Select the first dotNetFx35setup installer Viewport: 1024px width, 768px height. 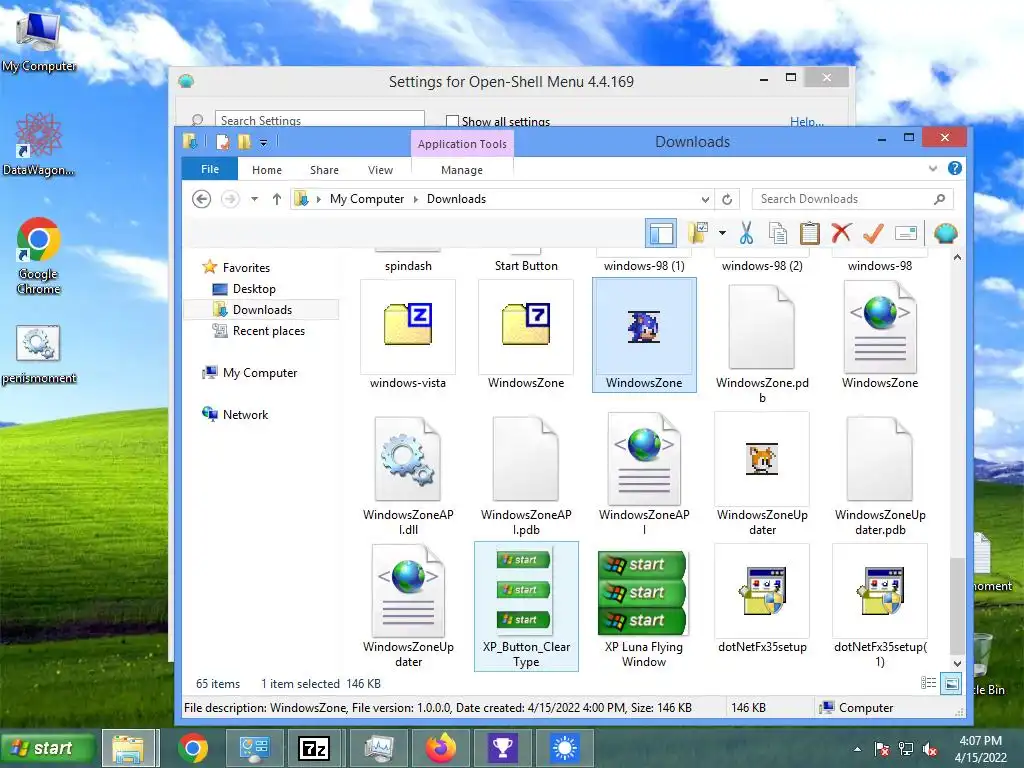pos(762,600)
